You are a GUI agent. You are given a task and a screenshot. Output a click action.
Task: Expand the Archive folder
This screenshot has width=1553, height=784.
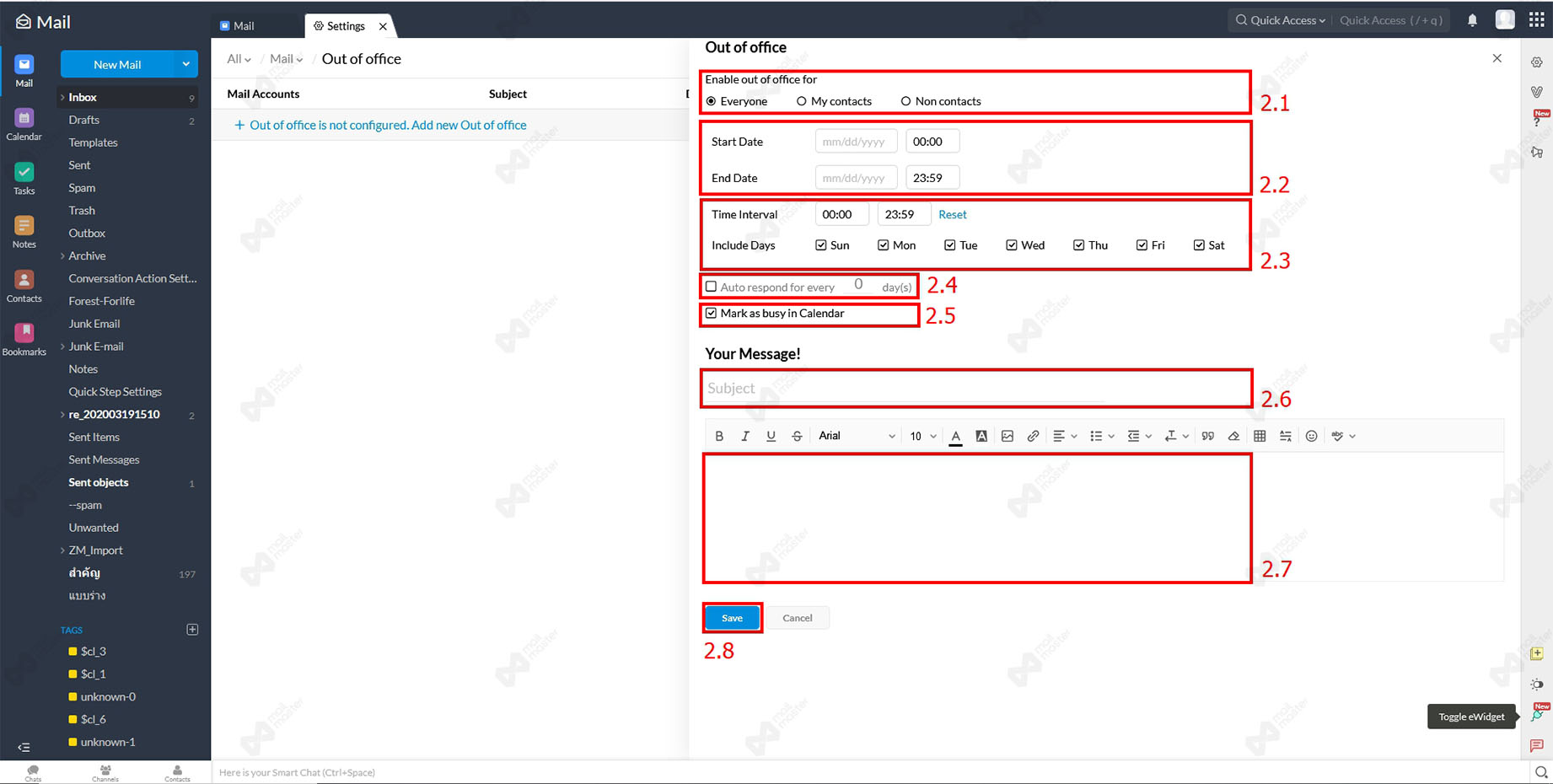(62, 255)
